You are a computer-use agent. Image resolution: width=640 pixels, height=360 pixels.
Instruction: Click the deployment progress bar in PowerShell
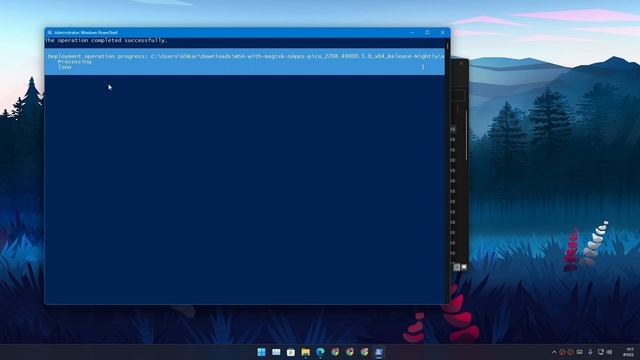point(241,67)
